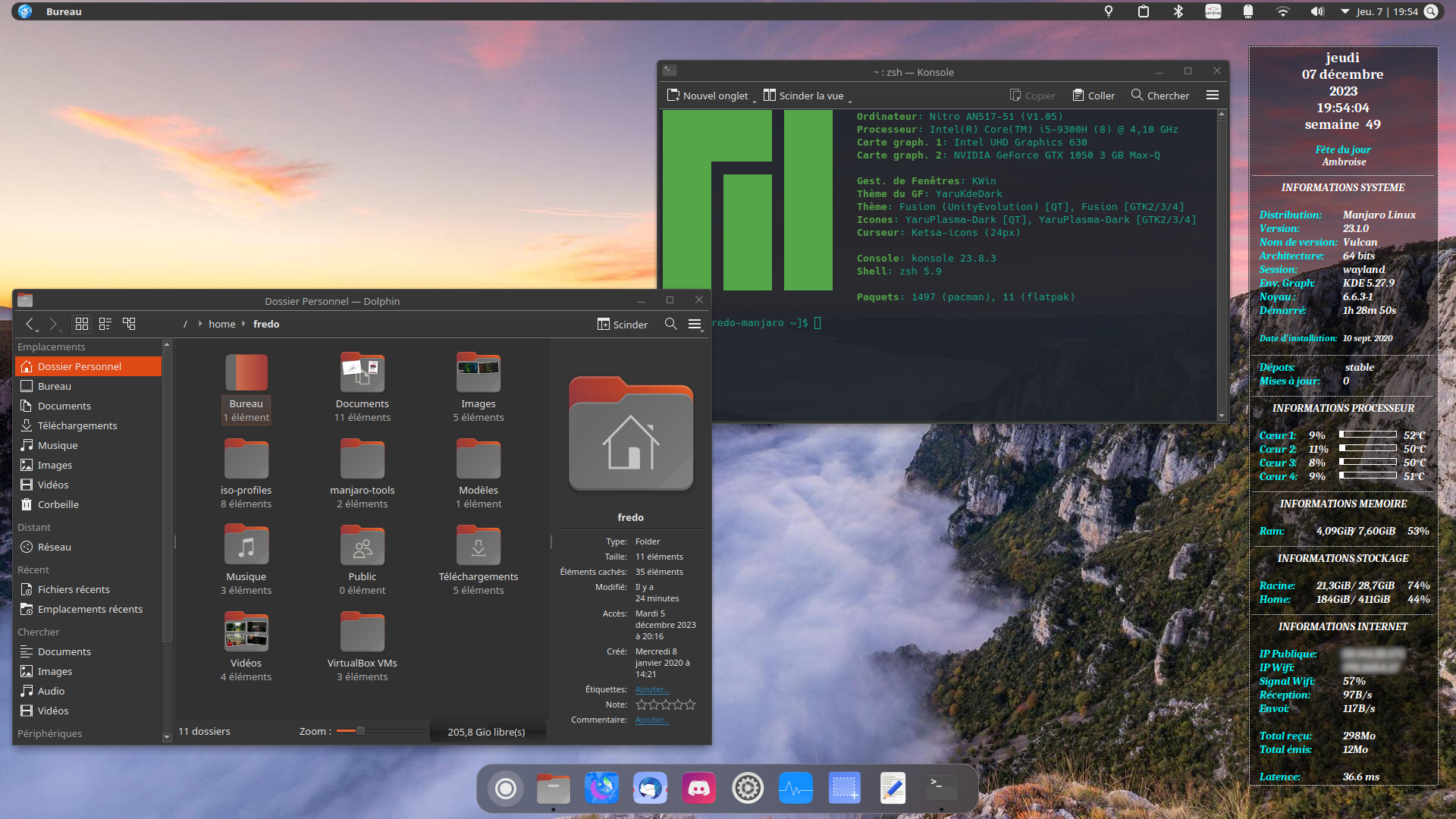Launch Thunderbird from the dock
This screenshot has width=1456, height=819.
pos(650,789)
